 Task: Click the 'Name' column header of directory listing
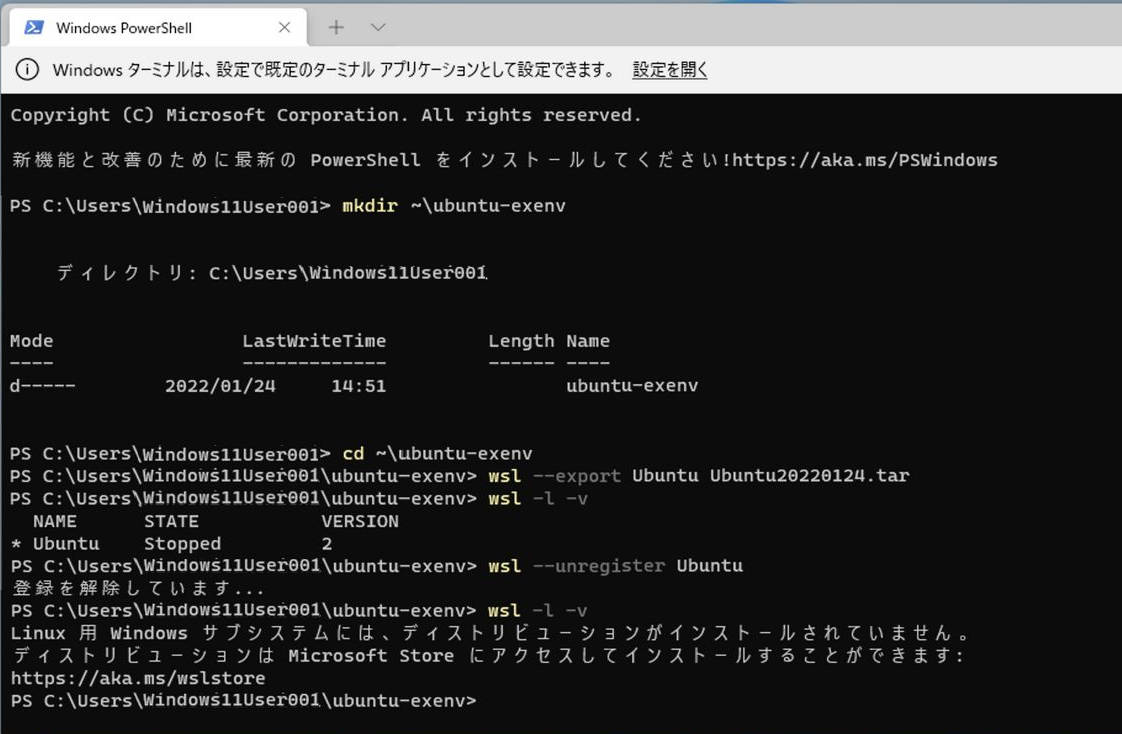588,341
